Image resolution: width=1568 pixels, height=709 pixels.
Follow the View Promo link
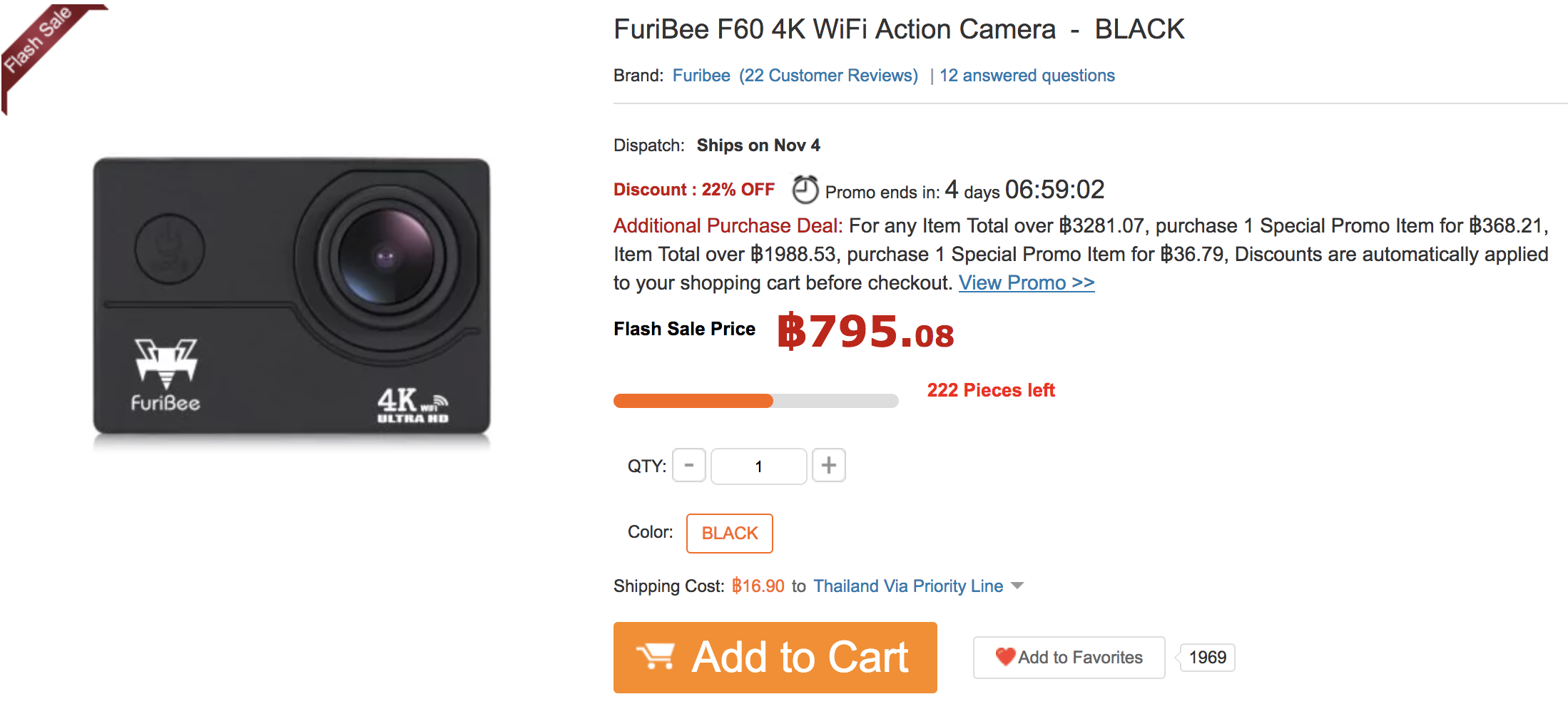coord(1026,283)
